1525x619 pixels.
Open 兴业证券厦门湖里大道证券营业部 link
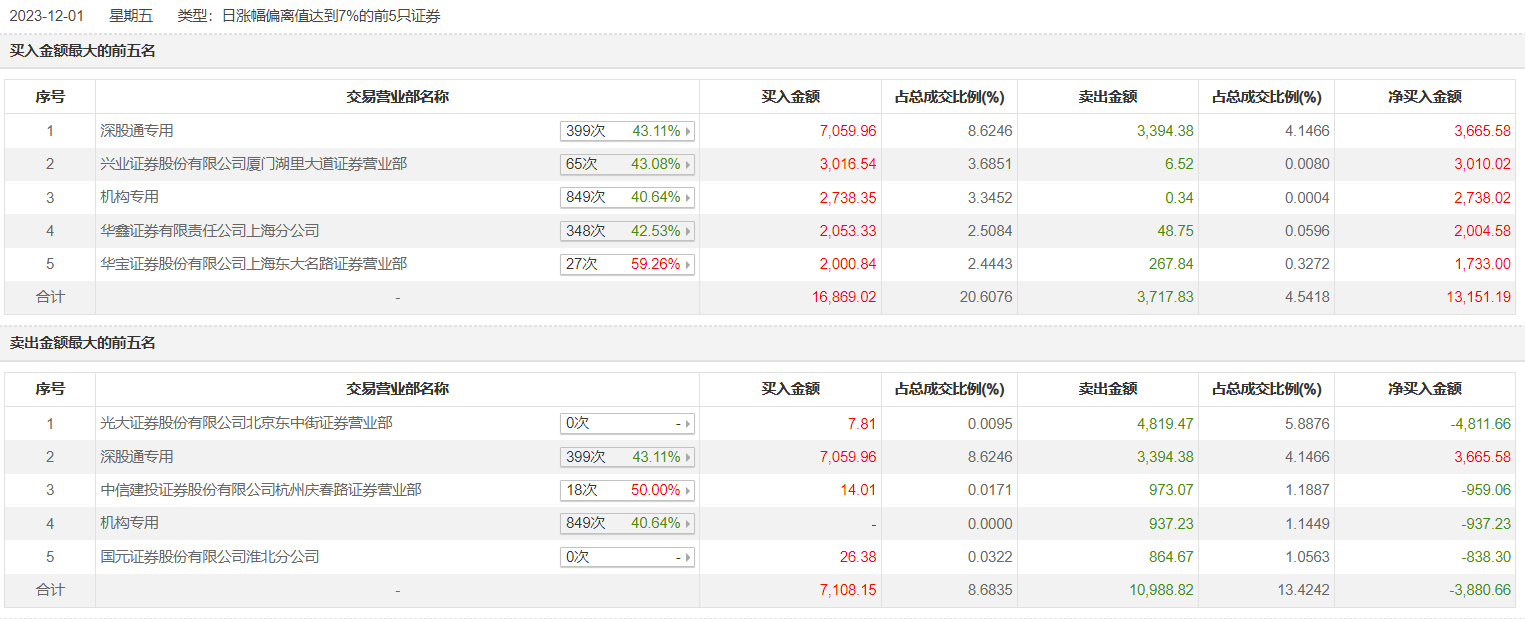[254, 164]
